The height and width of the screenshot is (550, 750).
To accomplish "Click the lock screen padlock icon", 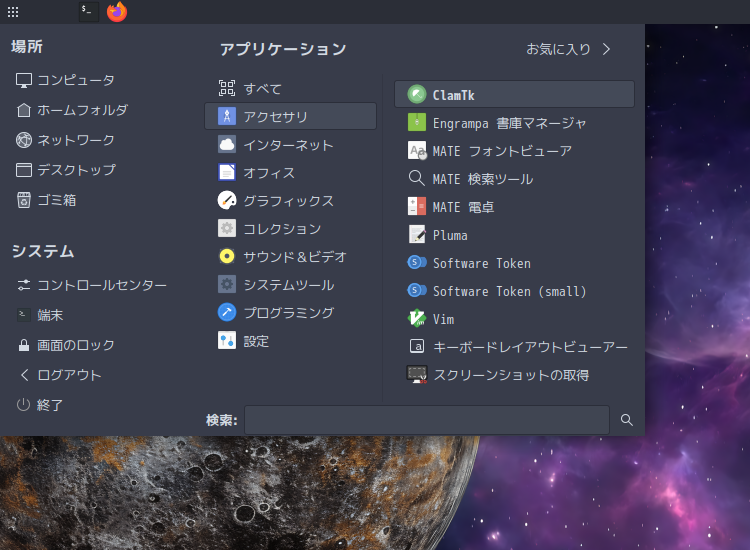I will click(x=24, y=345).
